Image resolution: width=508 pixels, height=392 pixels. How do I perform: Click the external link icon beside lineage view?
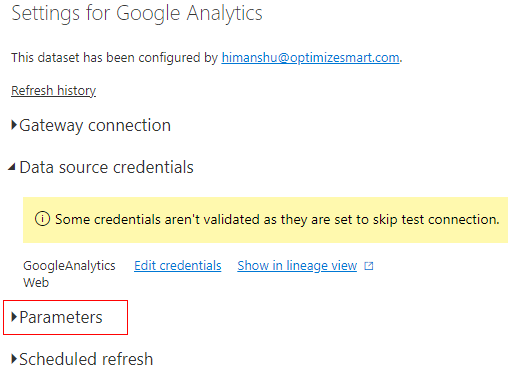[369, 266]
